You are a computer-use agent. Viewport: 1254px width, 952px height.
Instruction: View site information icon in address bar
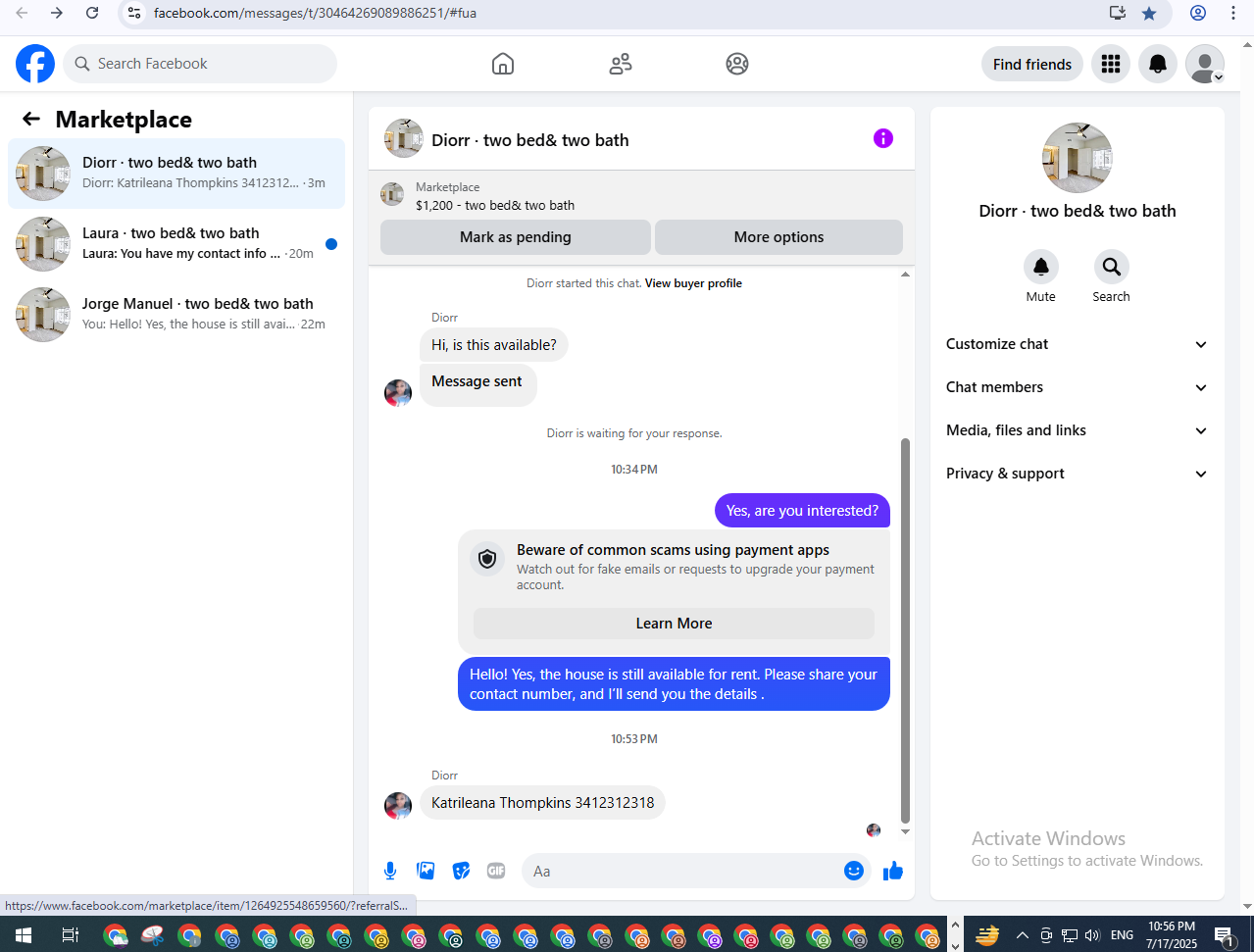[134, 13]
